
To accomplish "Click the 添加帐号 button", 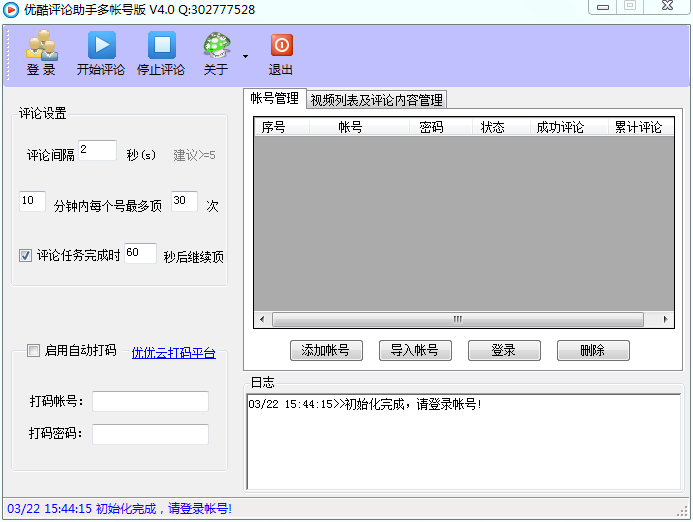I will (x=326, y=351).
